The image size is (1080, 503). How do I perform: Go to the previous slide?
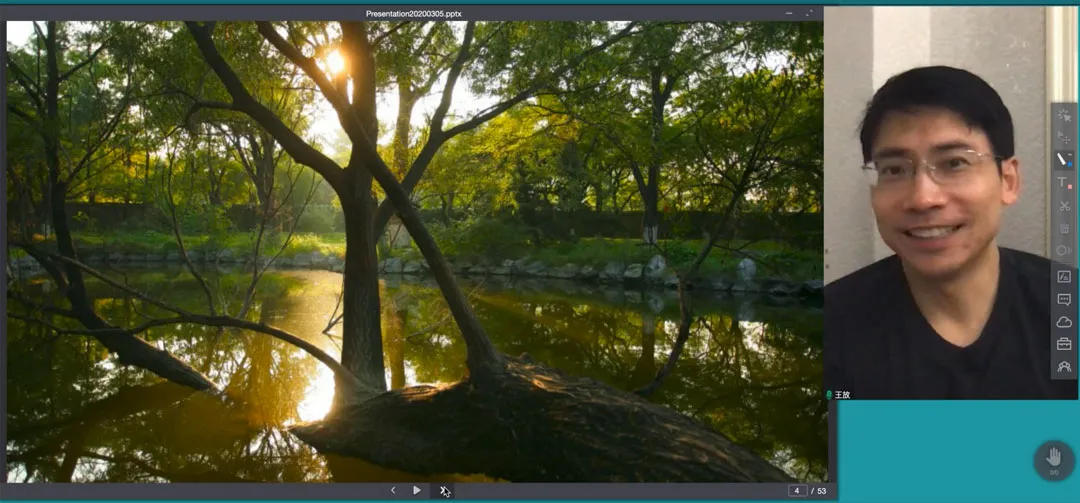tap(392, 490)
